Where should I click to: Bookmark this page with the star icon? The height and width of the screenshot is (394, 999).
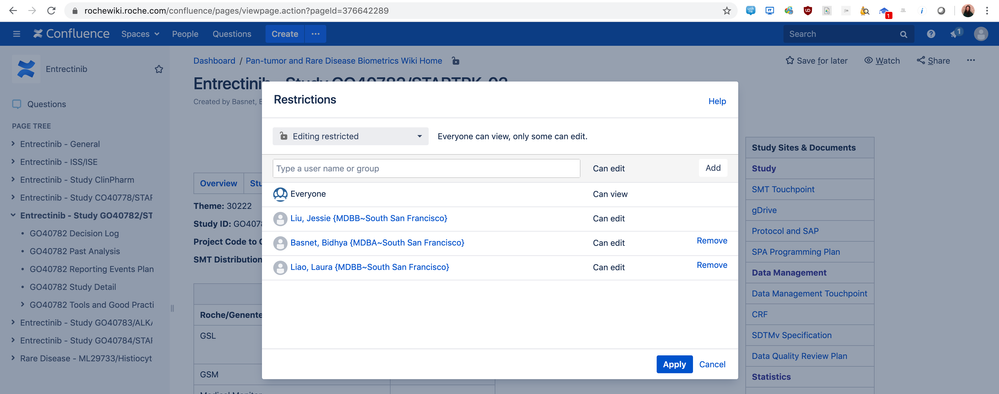pyautogui.click(x=726, y=11)
